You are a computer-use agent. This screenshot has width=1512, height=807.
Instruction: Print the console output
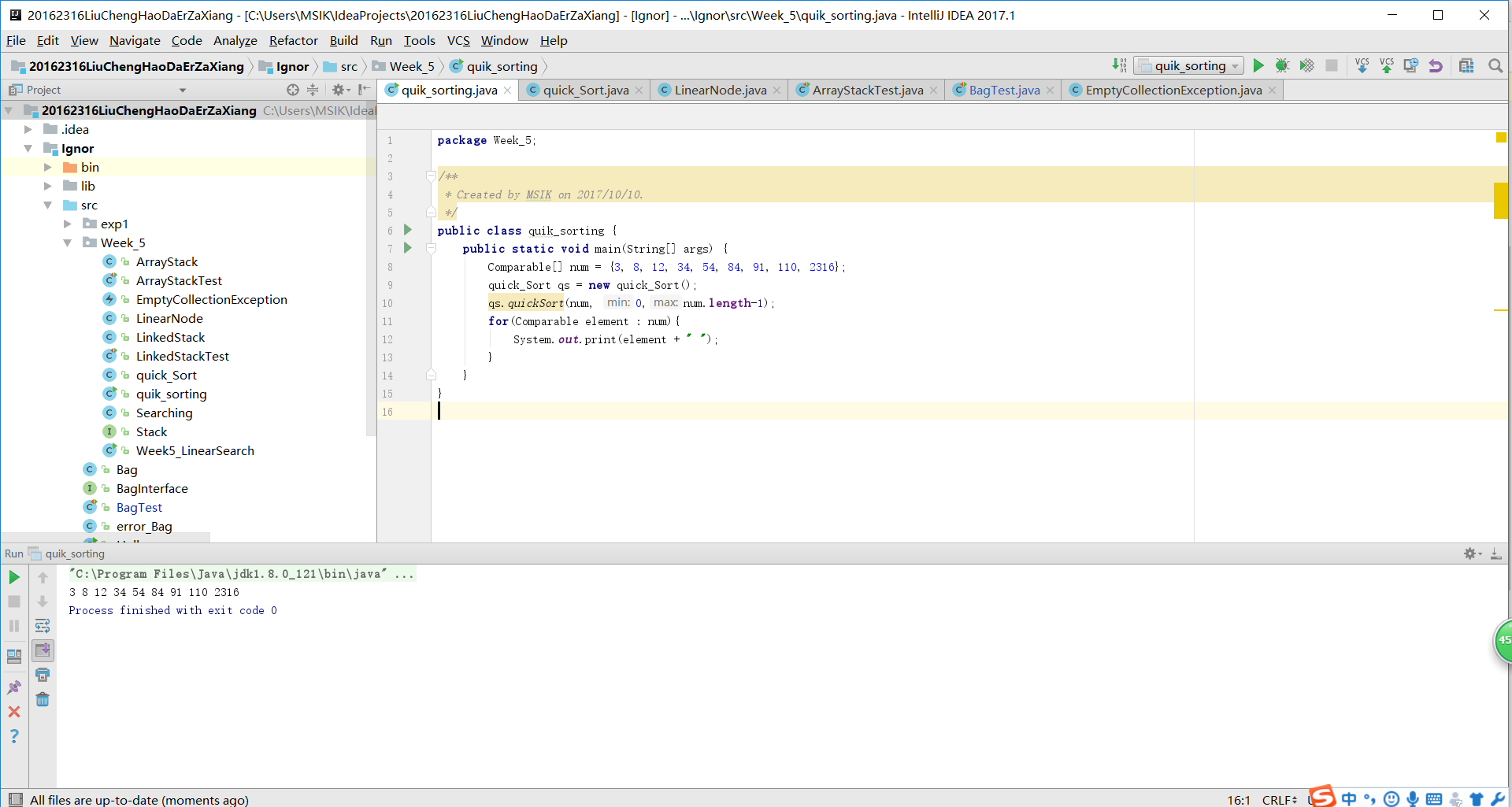tap(43, 675)
